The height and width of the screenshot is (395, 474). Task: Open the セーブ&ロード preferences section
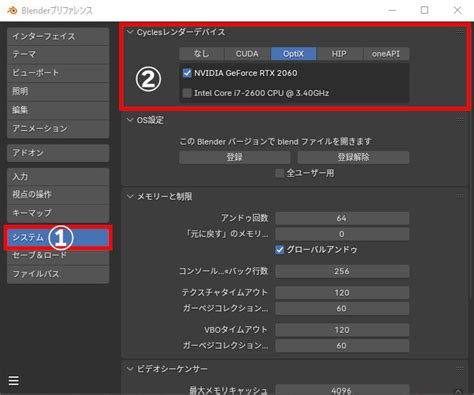tap(58, 256)
